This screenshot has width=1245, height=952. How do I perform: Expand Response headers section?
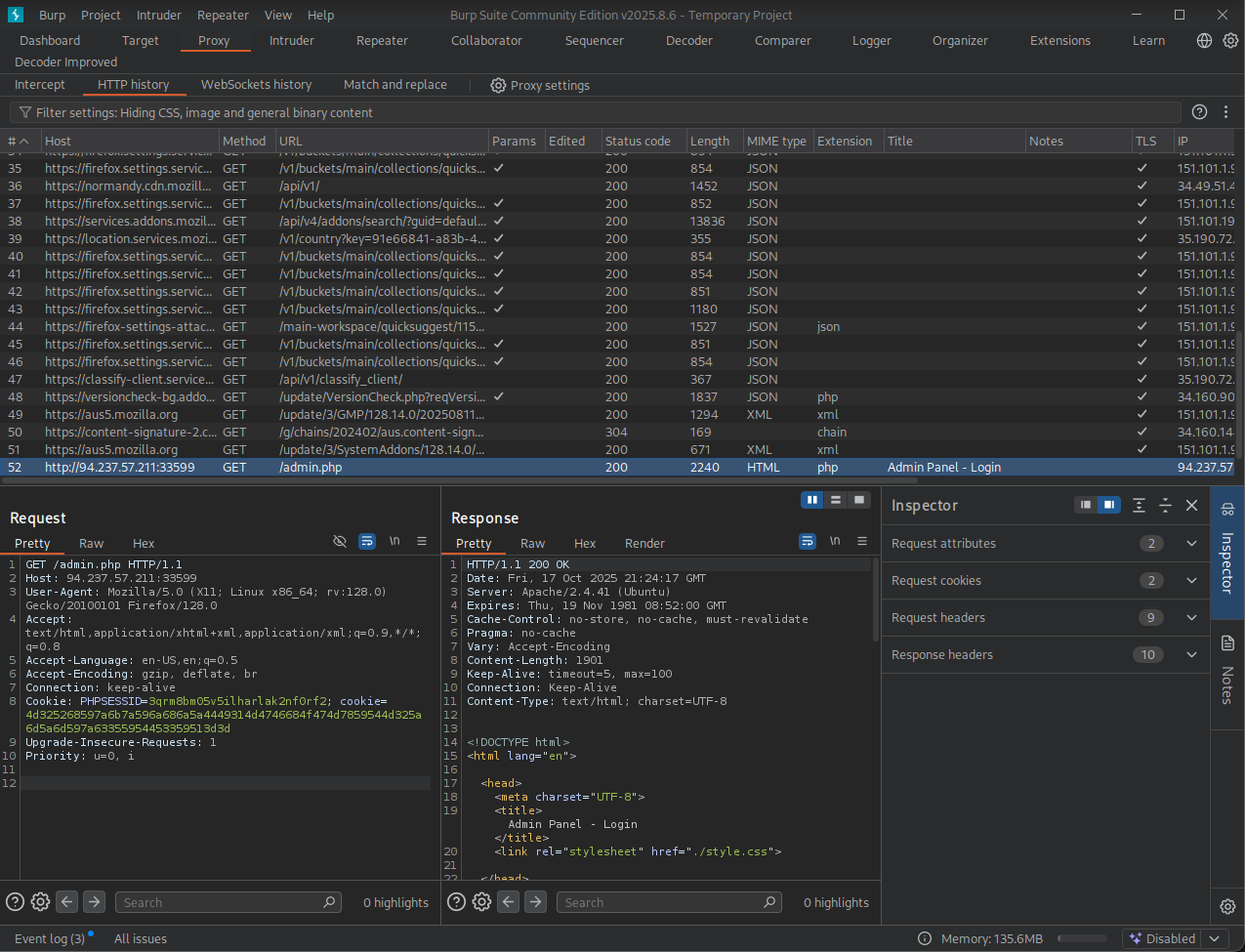[x=1191, y=655]
